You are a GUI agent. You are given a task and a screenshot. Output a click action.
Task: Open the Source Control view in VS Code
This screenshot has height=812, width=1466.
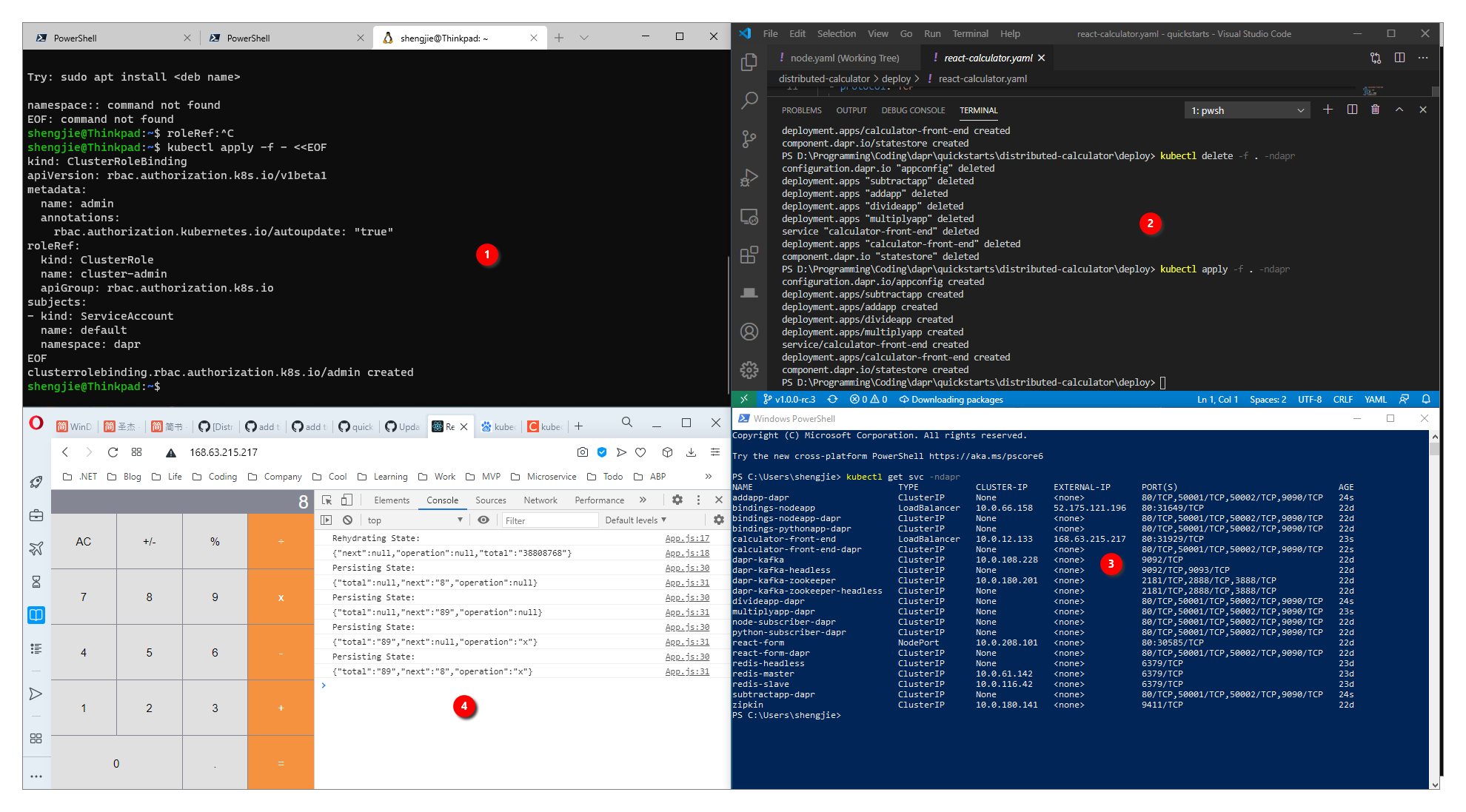(750, 138)
